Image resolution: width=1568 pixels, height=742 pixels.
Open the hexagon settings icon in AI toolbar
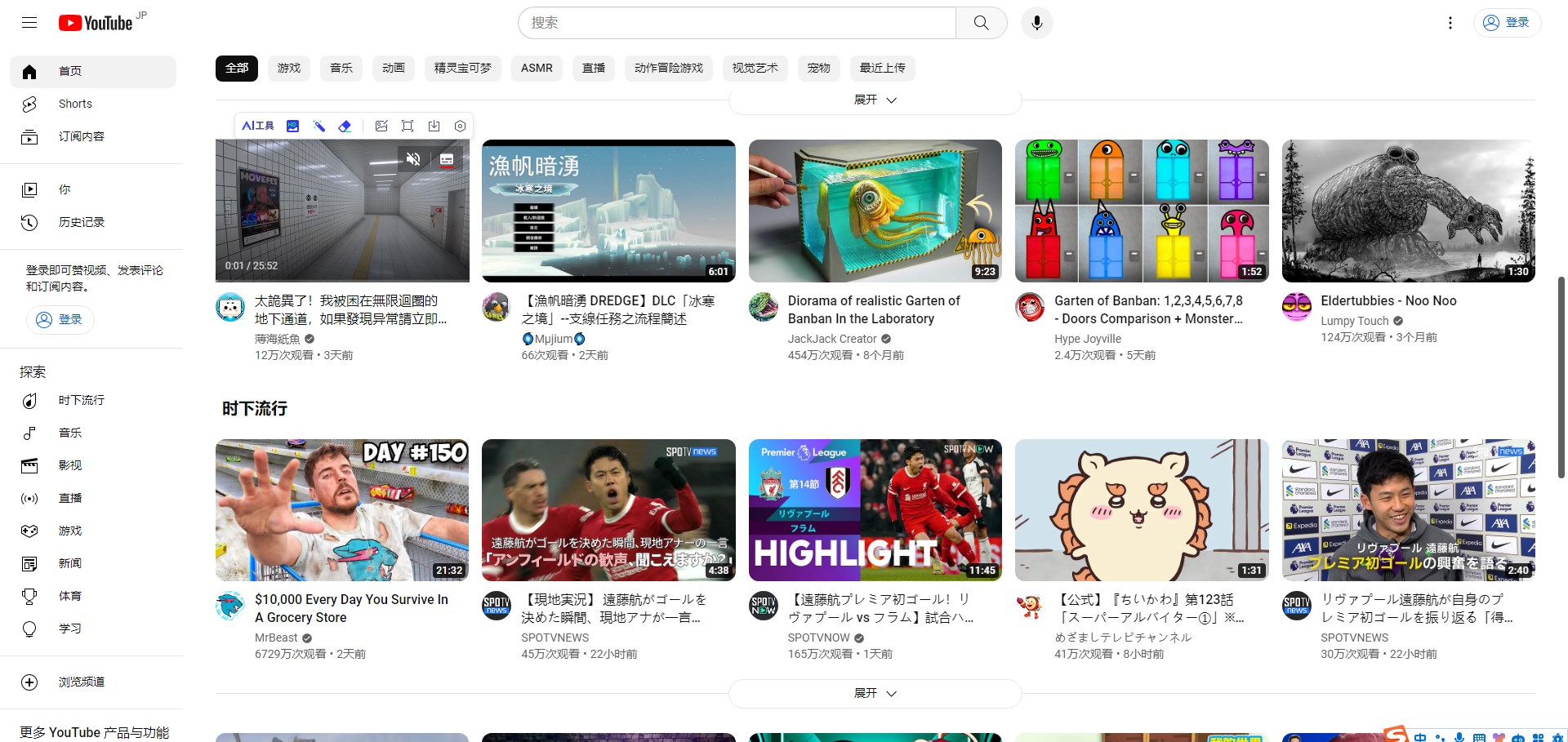tap(460, 126)
